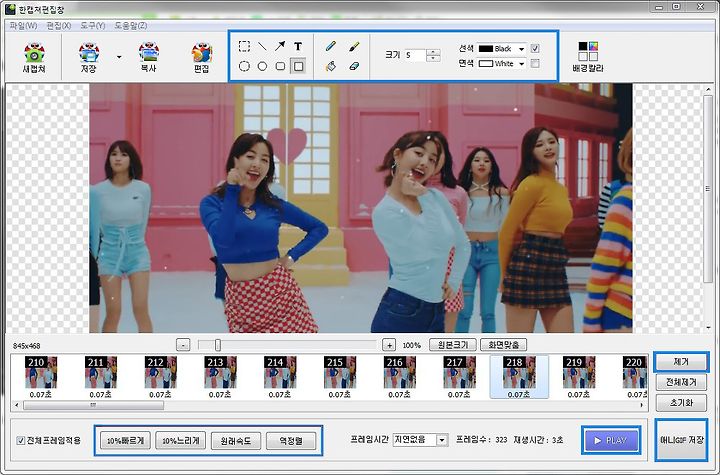Image resolution: width=720 pixels, height=475 pixels.
Task: Click the 10%빠르게 faster button
Action: (125, 441)
